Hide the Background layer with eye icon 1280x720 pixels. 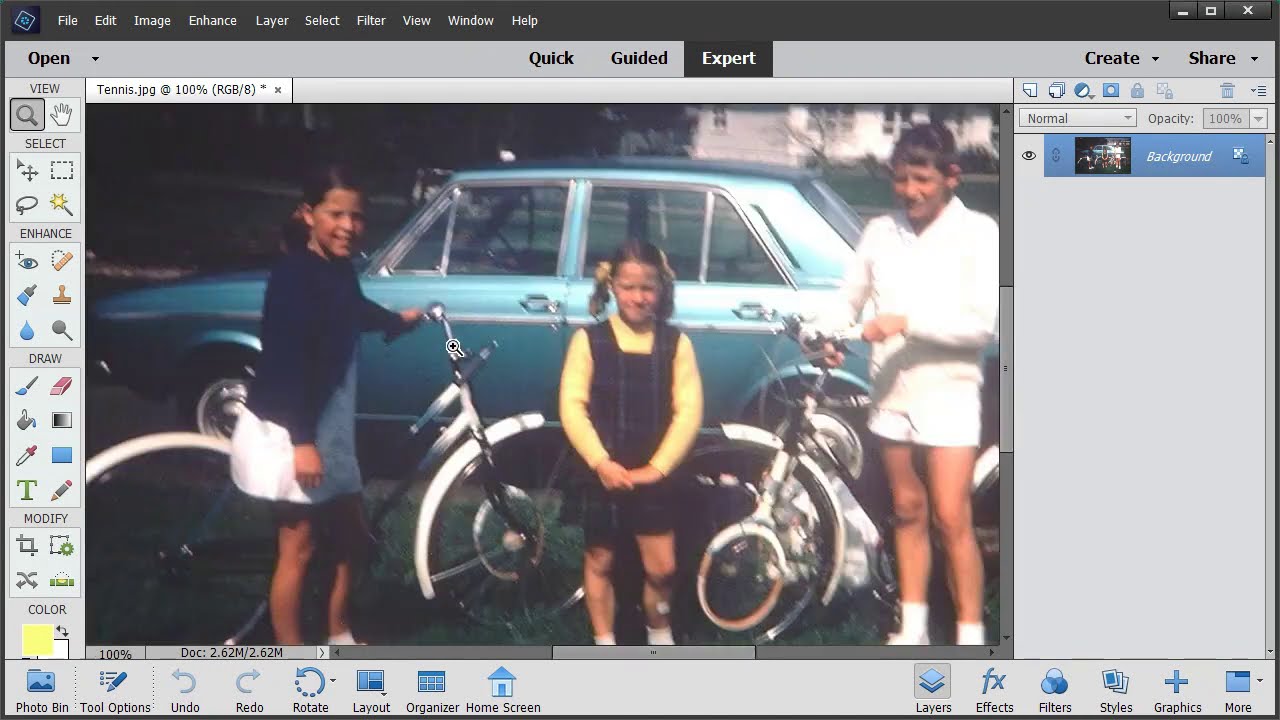coord(1029,155)
